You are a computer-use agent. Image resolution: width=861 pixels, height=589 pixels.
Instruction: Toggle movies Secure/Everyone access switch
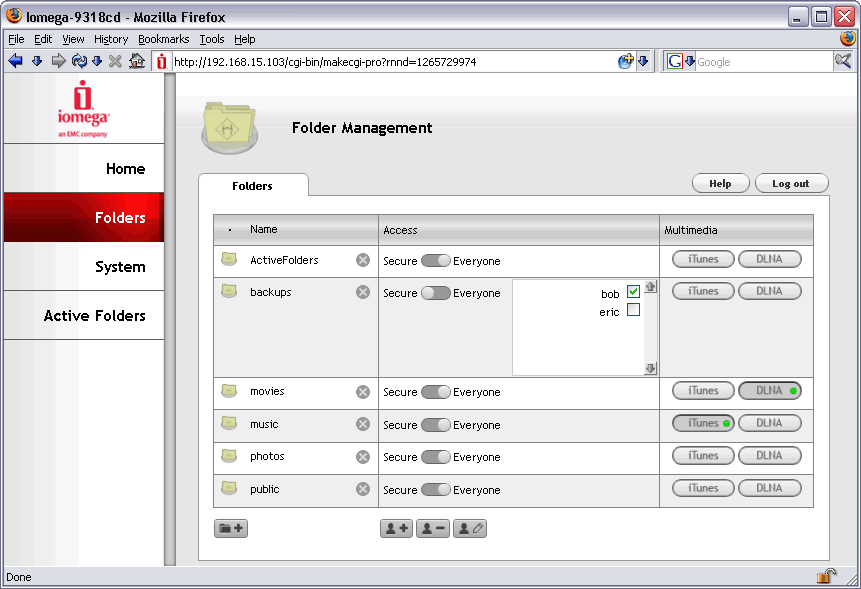[435, 392]
